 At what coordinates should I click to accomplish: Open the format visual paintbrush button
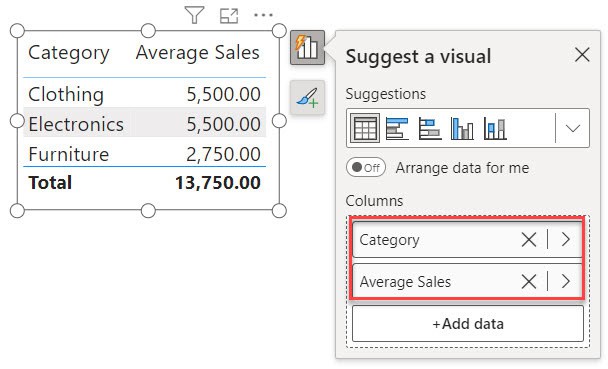pyautogui.click(x=307, y=97)
